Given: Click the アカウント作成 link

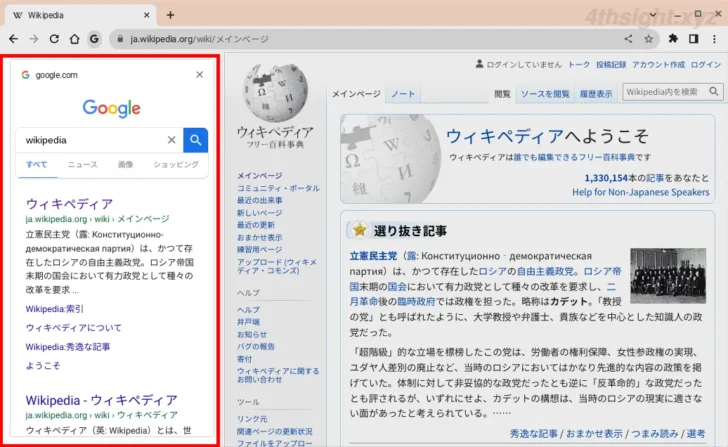Looking at the screenshot, I should pos(658,65).
